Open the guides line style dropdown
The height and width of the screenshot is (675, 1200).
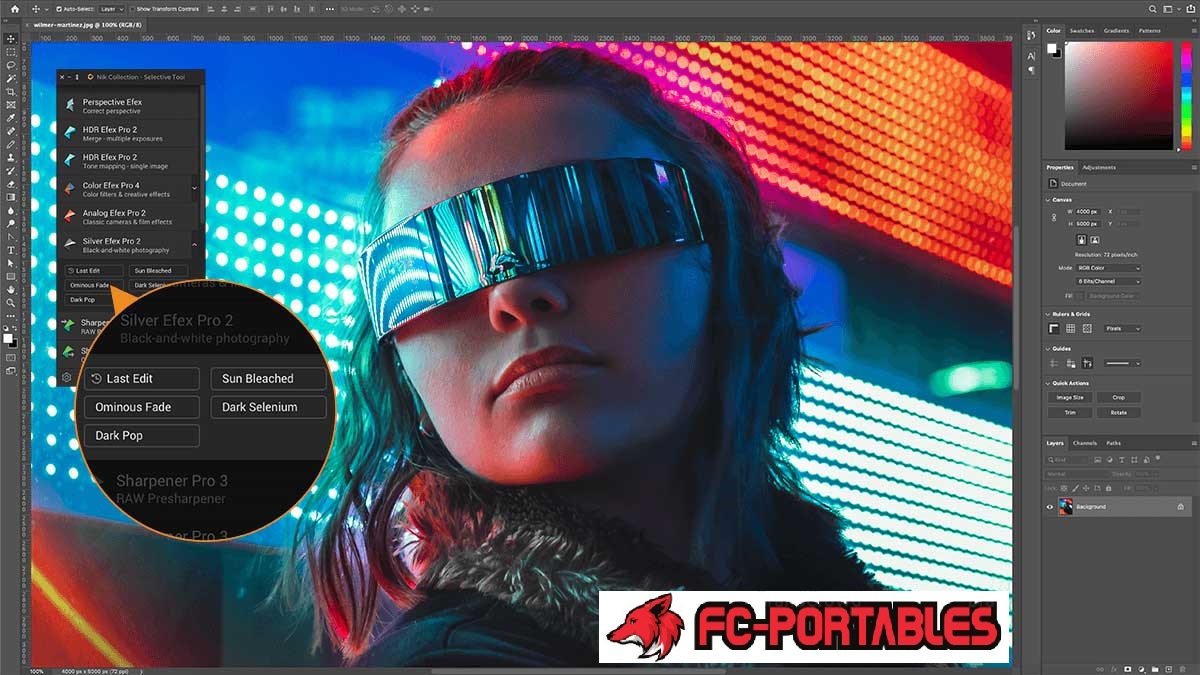coord(1123,363)
